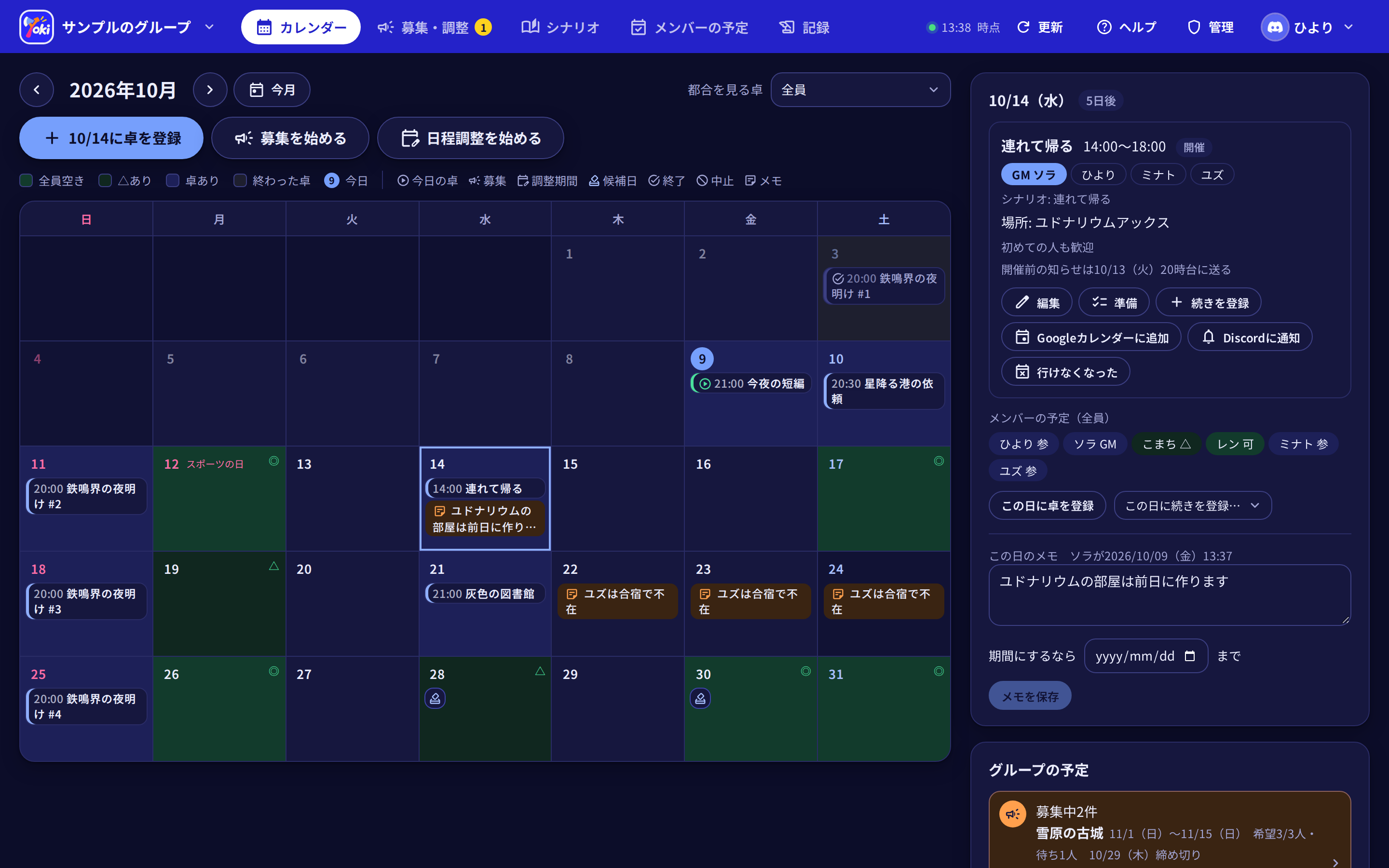Click the triangle mark on day 28
This screenshot has height=868, width=1389.
coord(540,671)
